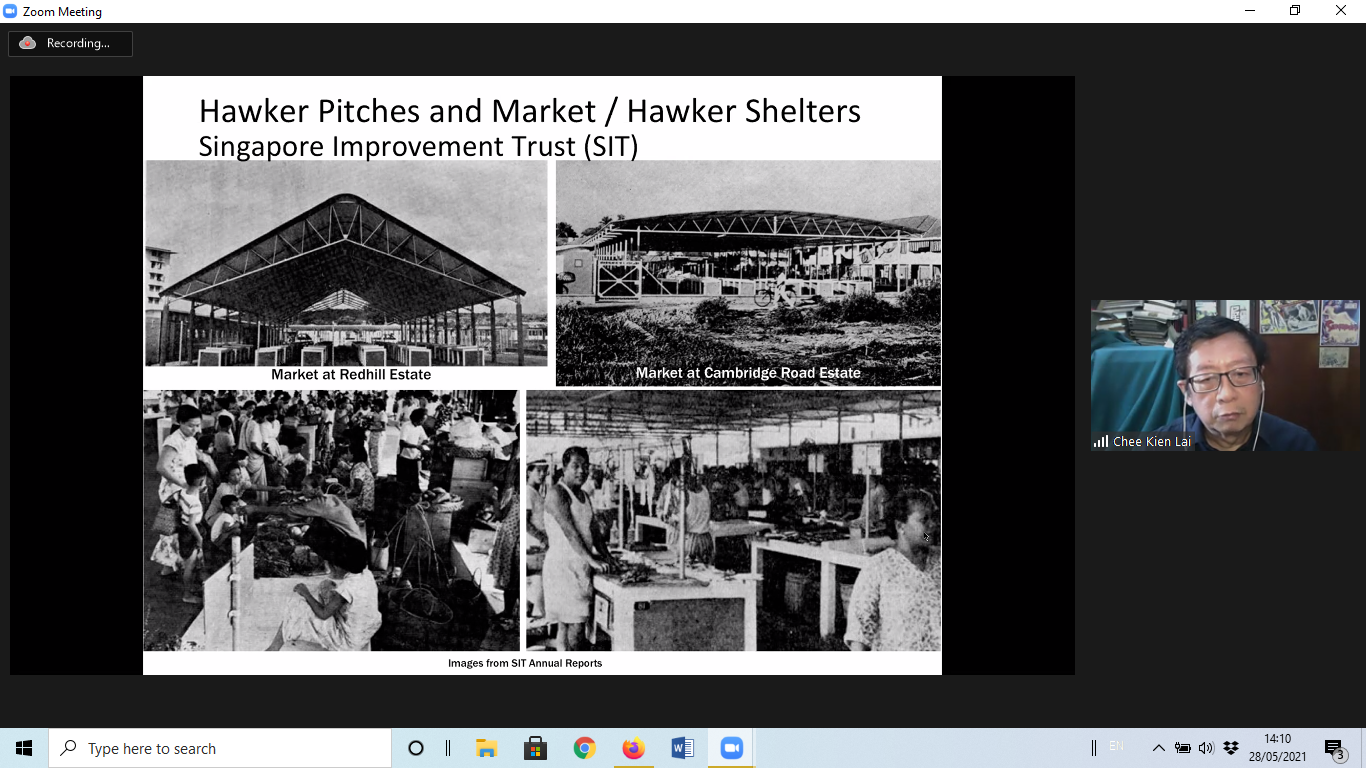Click the Dropbox tray icon

click(x=1231, y=748)
